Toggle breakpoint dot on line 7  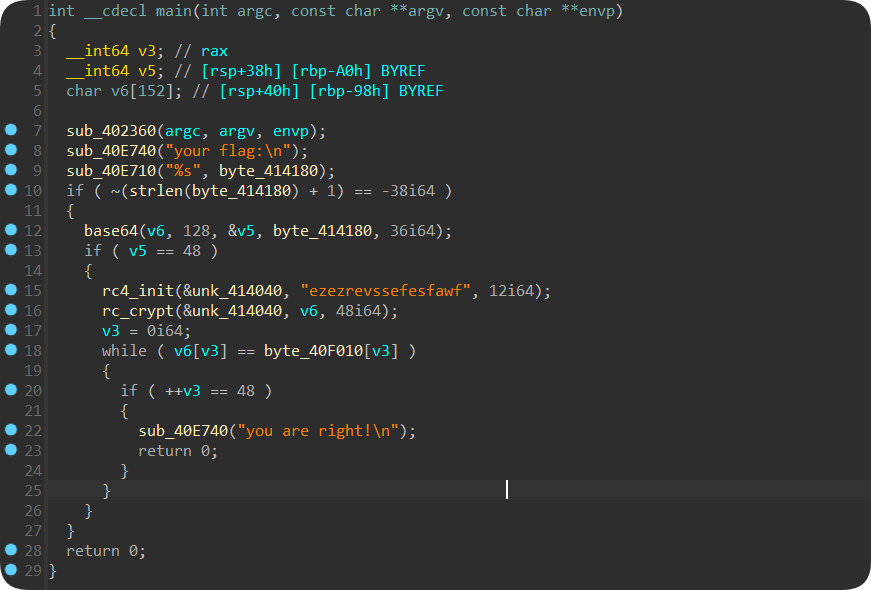click(11, 130)
